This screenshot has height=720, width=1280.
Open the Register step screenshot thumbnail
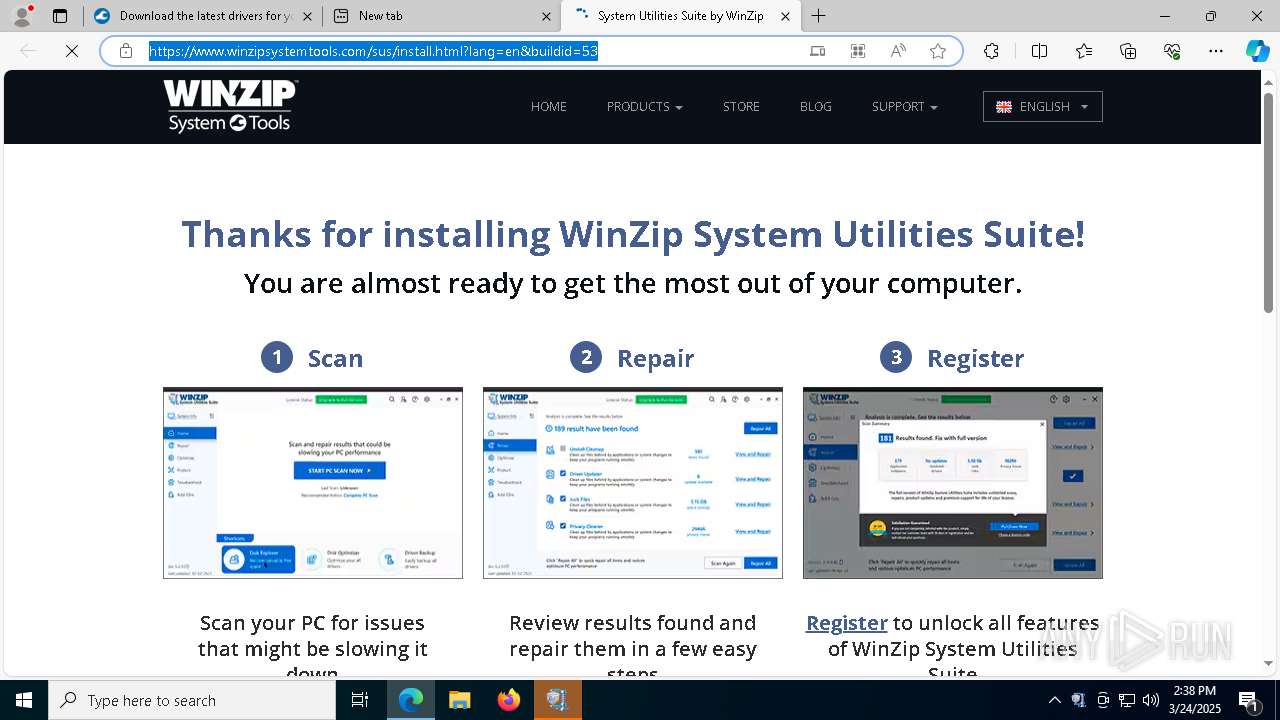click(x=953, y=483)
